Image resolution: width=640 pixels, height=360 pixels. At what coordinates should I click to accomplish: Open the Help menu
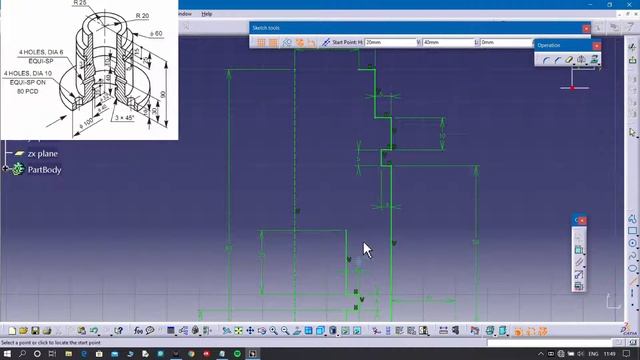[207, 14]
